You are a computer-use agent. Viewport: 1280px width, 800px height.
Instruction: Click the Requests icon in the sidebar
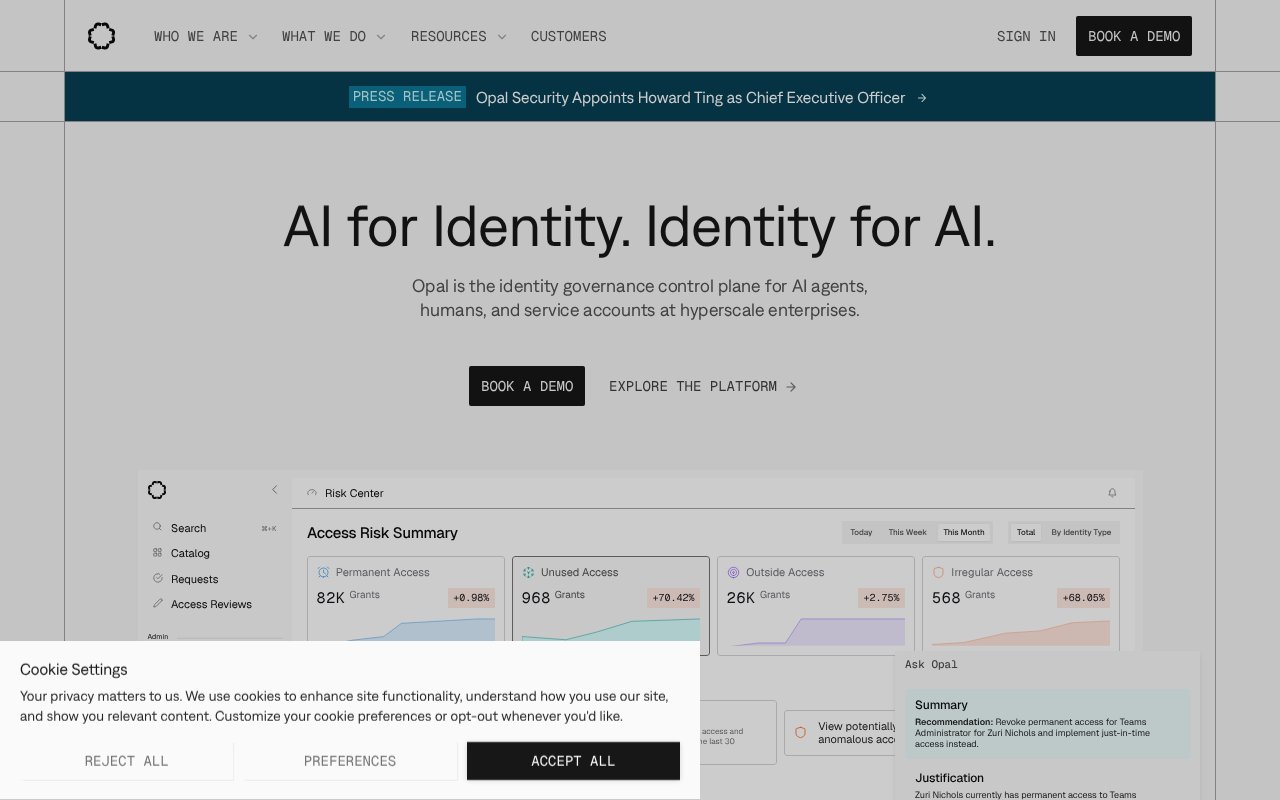pos(157,578)
